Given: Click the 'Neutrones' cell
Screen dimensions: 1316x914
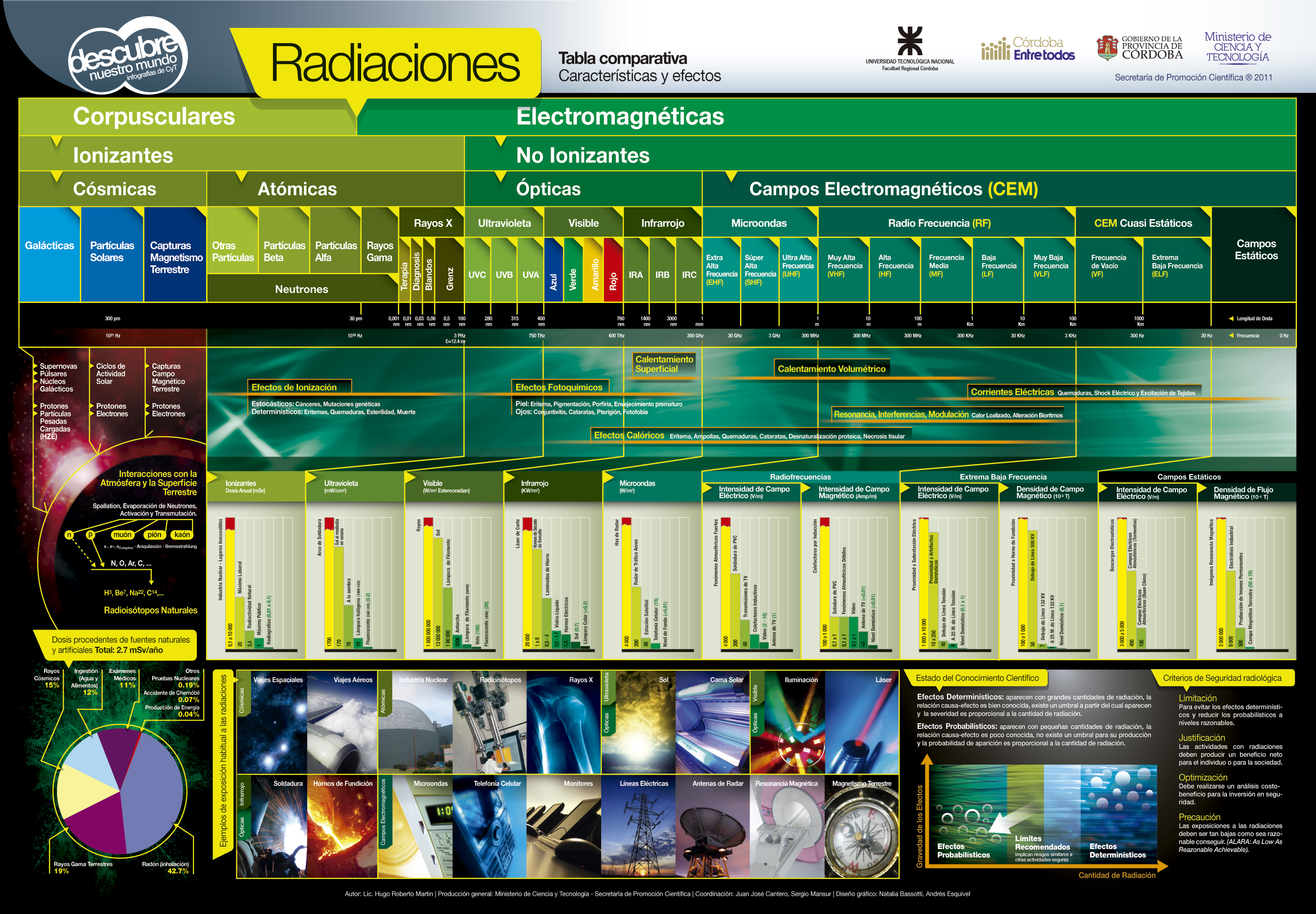Looking at the screenshot, I should tap(302, 289).
